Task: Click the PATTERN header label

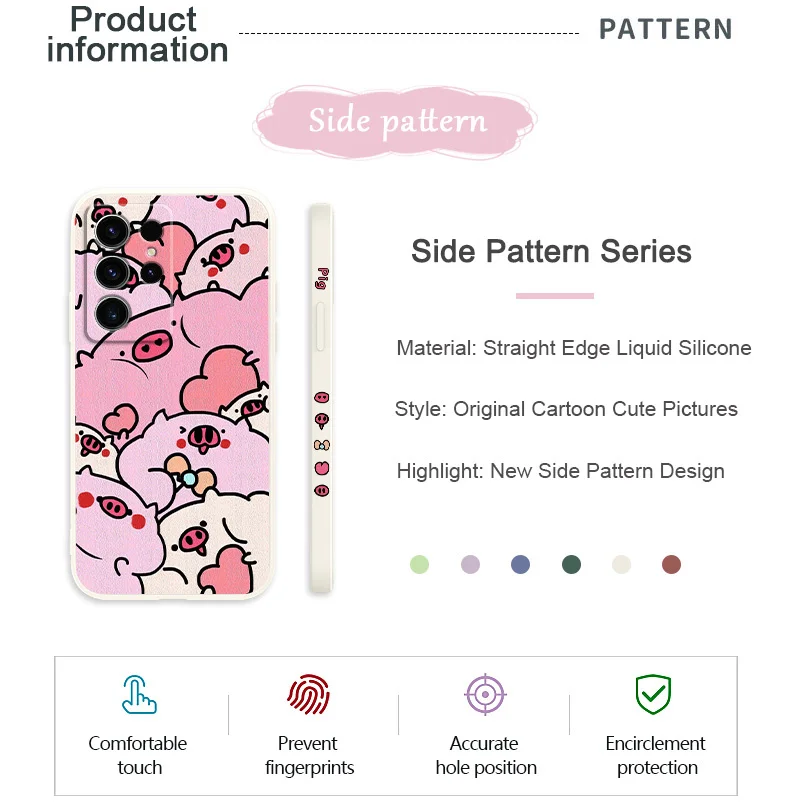Action: (666, 29)
